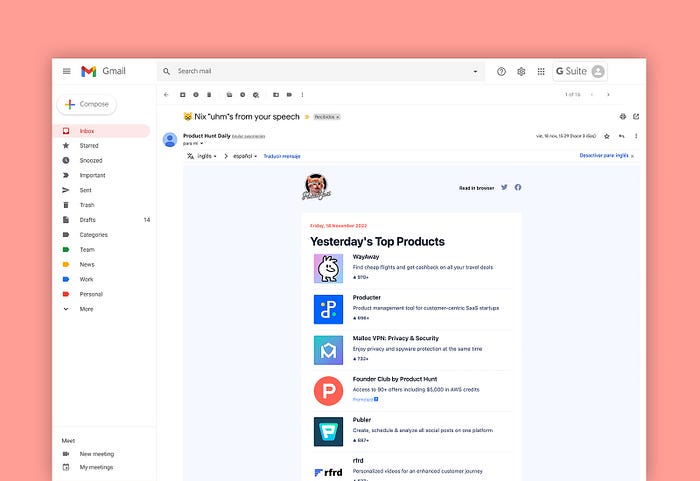Viewport: 700px width, 481px height.
Task: Mark the email as unread icon
Action: tap(229, 95)
